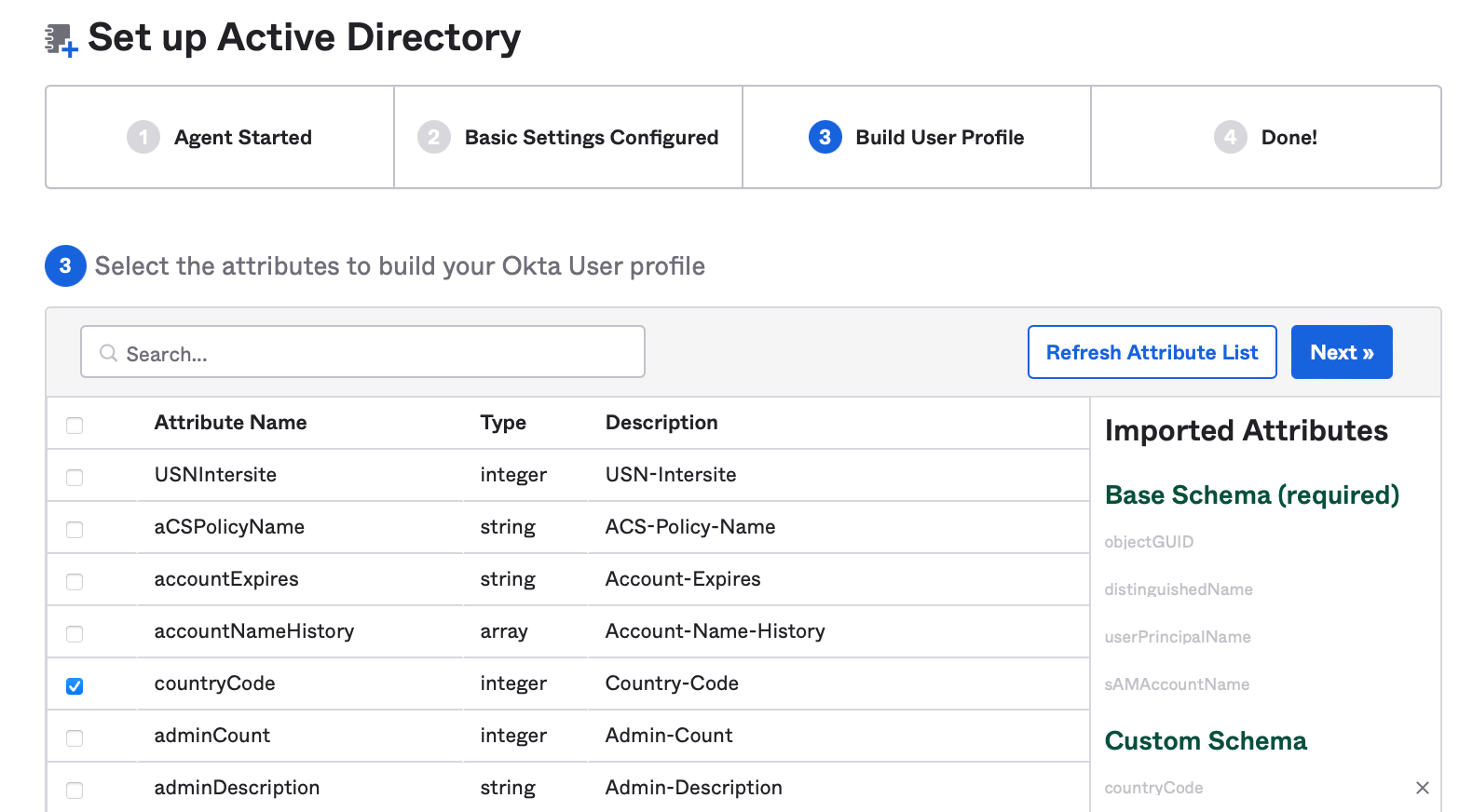The image size is (1459, 812).
Task: Click the Next button
Action: pos(1341,352)
